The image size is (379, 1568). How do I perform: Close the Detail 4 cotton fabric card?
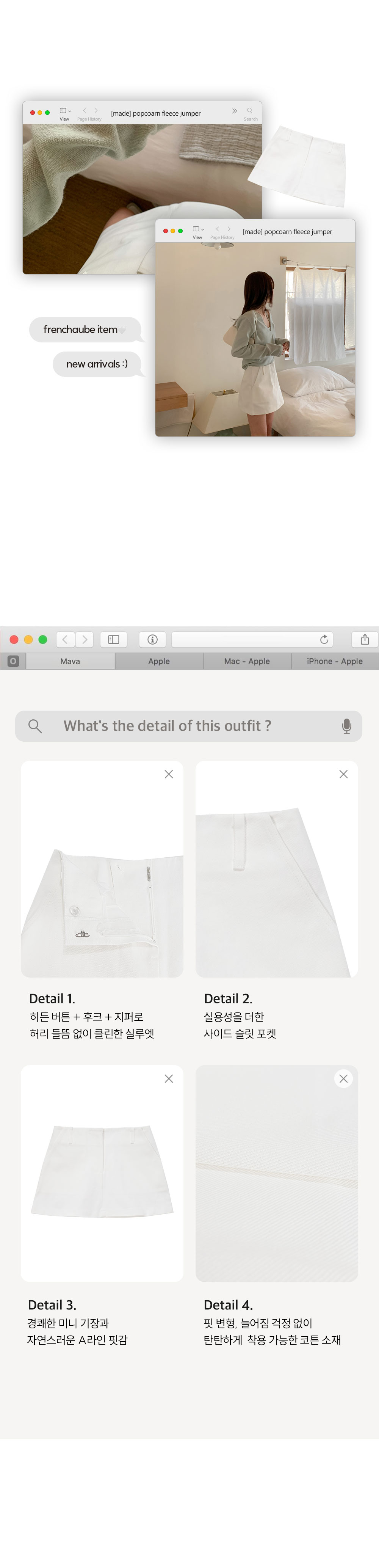(x=343, y=1078)
